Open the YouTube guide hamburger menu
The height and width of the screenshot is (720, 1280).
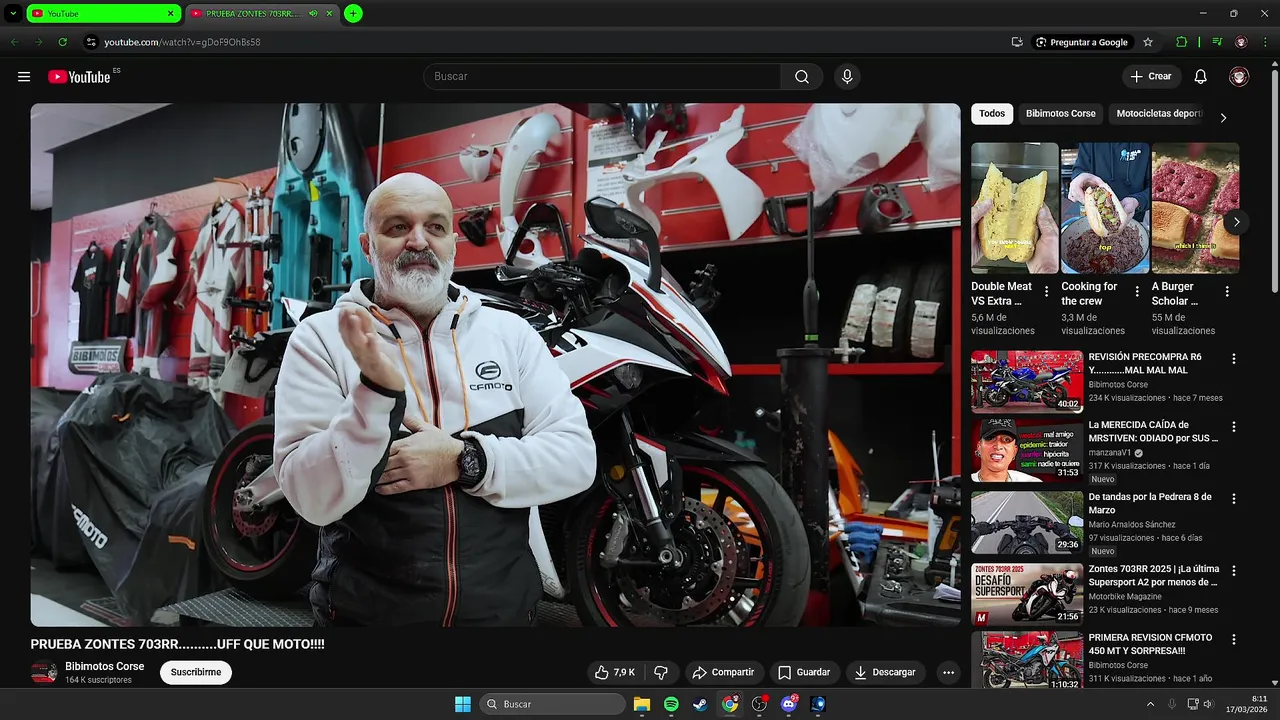coord(24,77)
